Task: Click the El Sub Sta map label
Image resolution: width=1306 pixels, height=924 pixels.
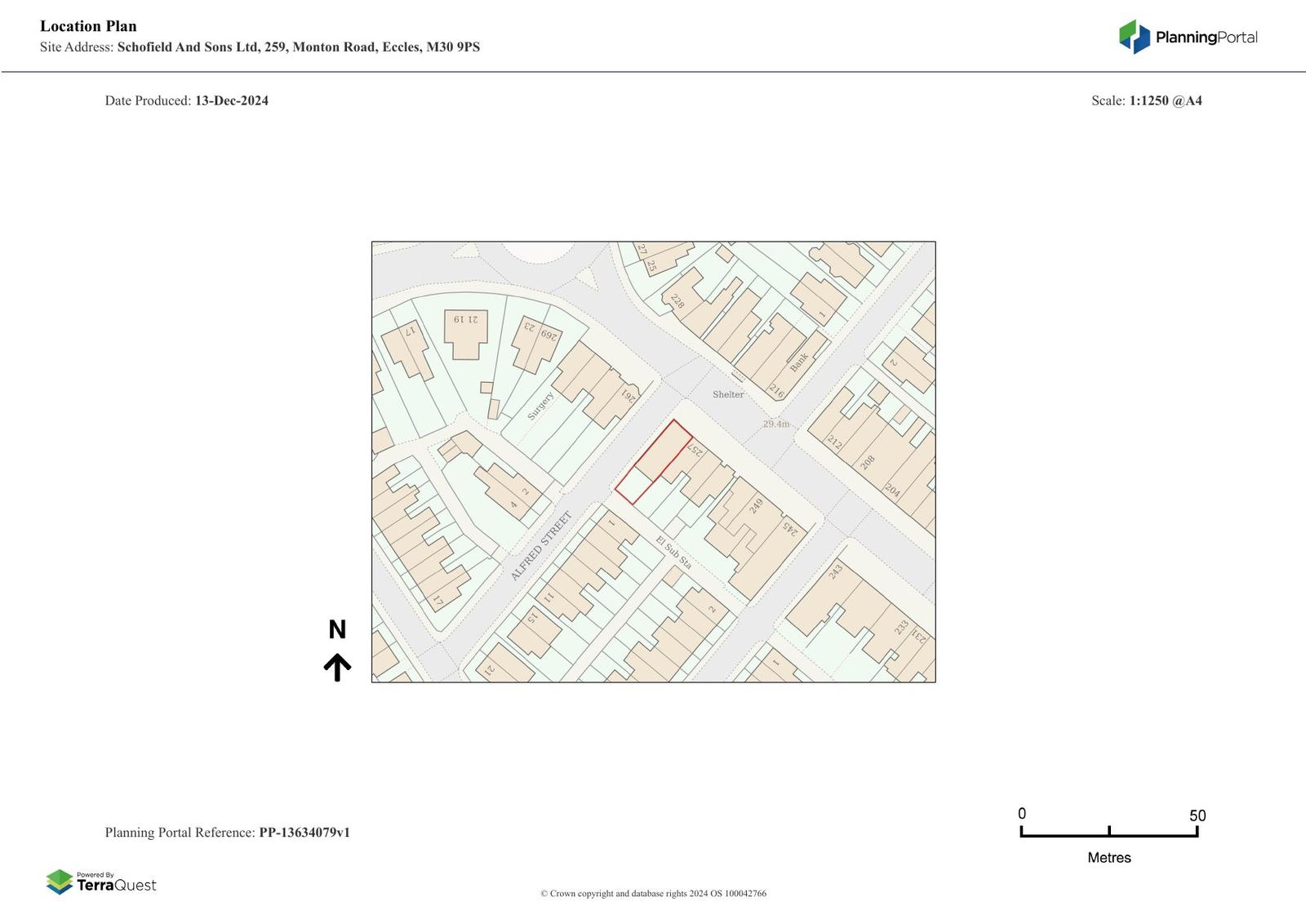Action: pyautogui.click(x=673, y=553)
